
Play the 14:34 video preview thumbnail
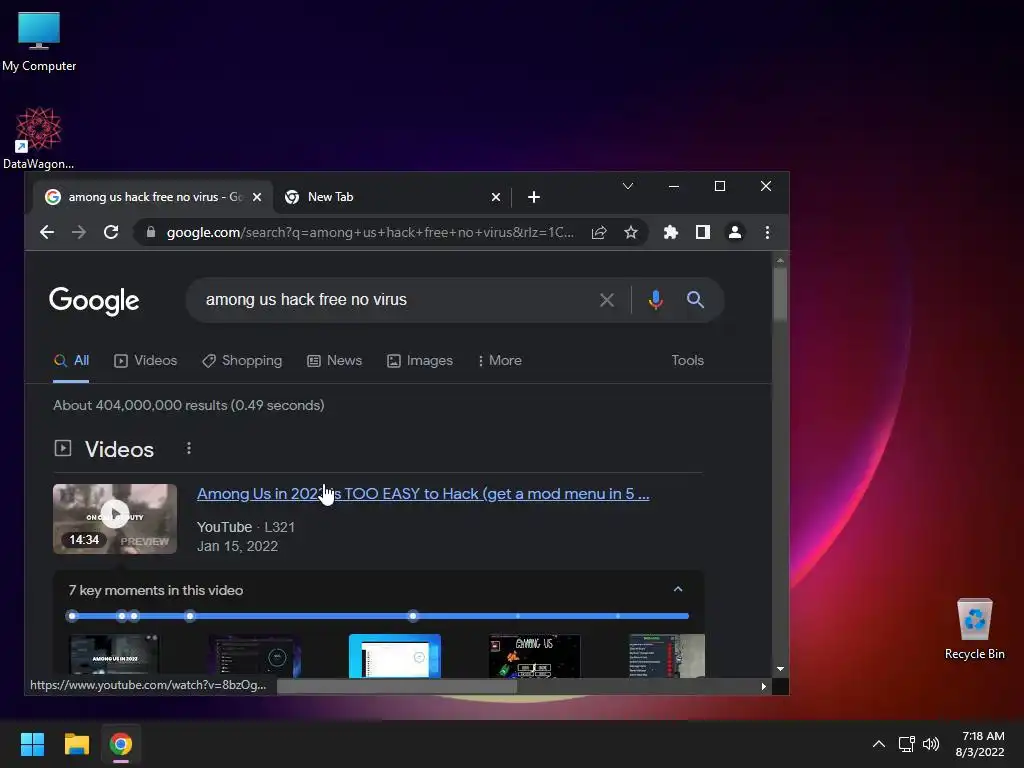tap(115, 519)
